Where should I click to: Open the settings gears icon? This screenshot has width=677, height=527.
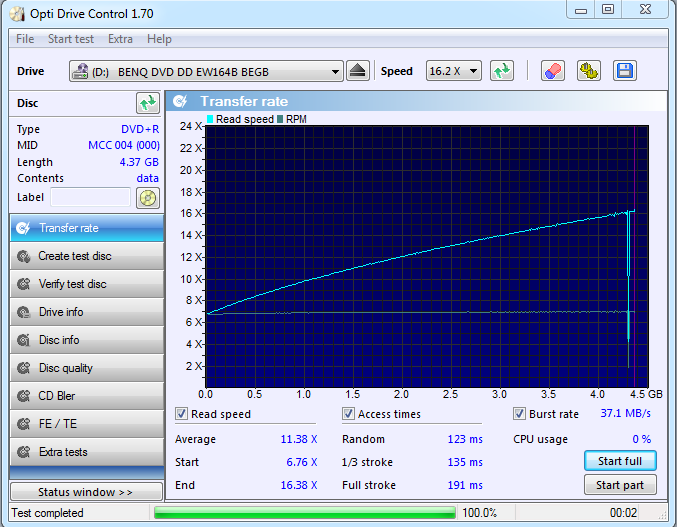click(x=589, y=71)
